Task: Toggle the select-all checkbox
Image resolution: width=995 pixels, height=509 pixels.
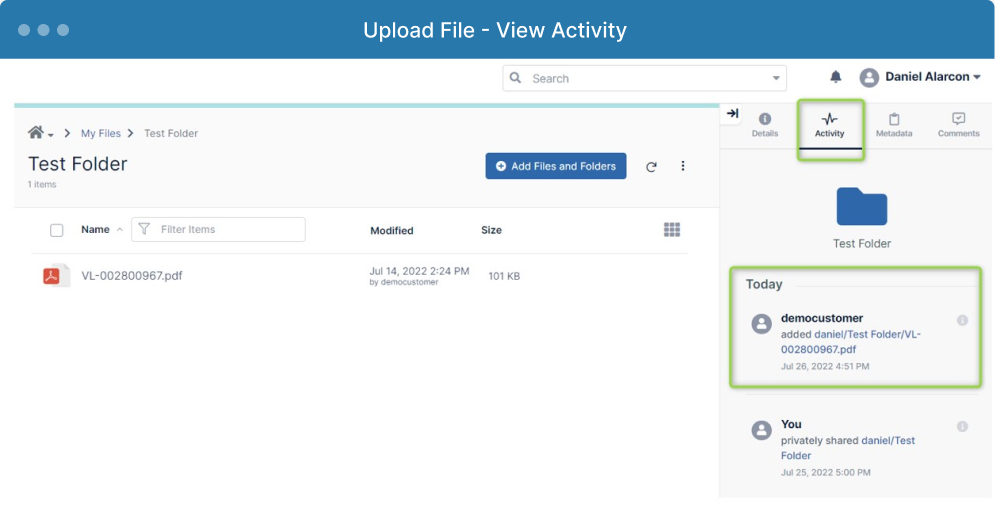Action: (56, 230)
